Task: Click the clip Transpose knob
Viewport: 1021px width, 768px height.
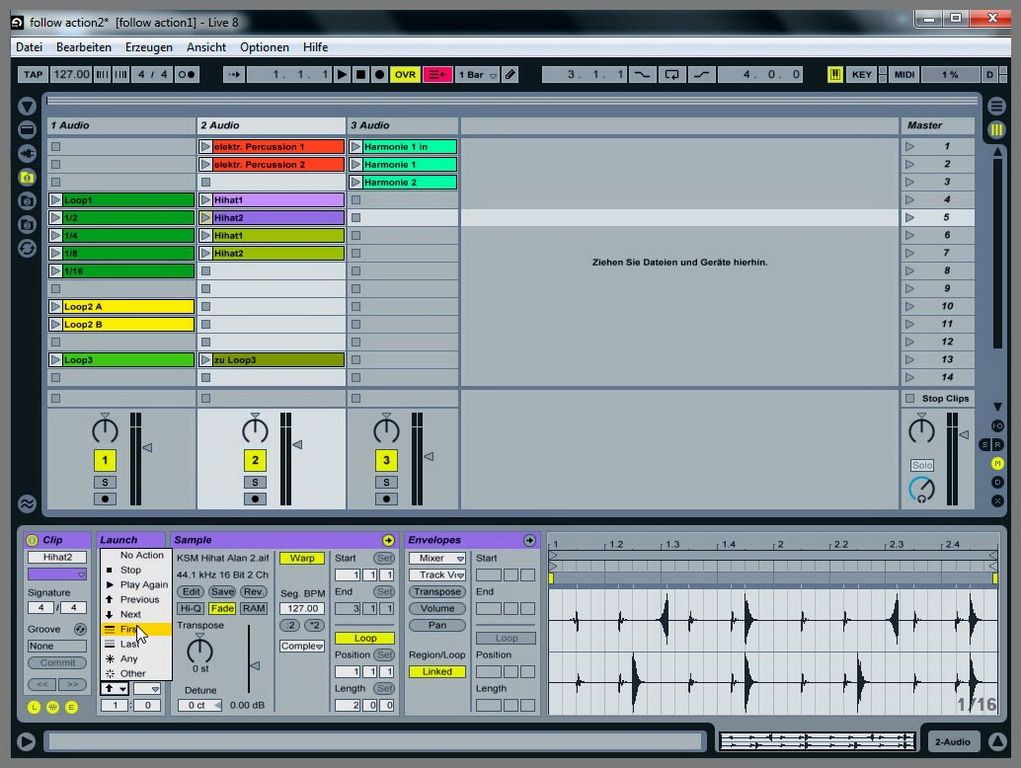Action: (x=200, y=649)
